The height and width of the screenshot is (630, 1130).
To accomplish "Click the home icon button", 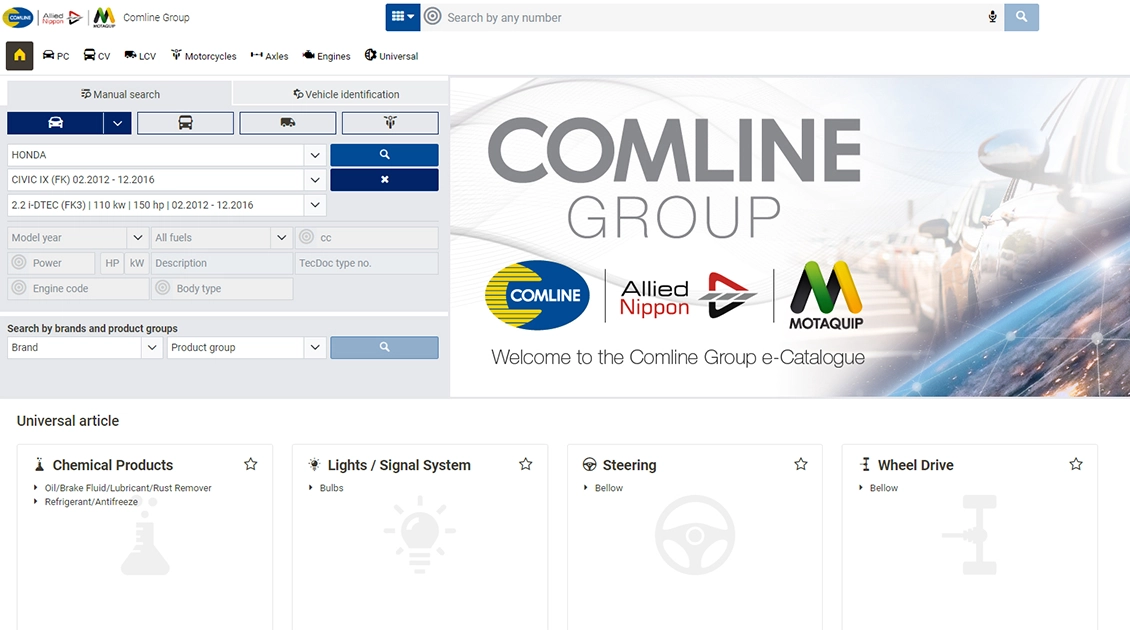I will tap(19, 56).
